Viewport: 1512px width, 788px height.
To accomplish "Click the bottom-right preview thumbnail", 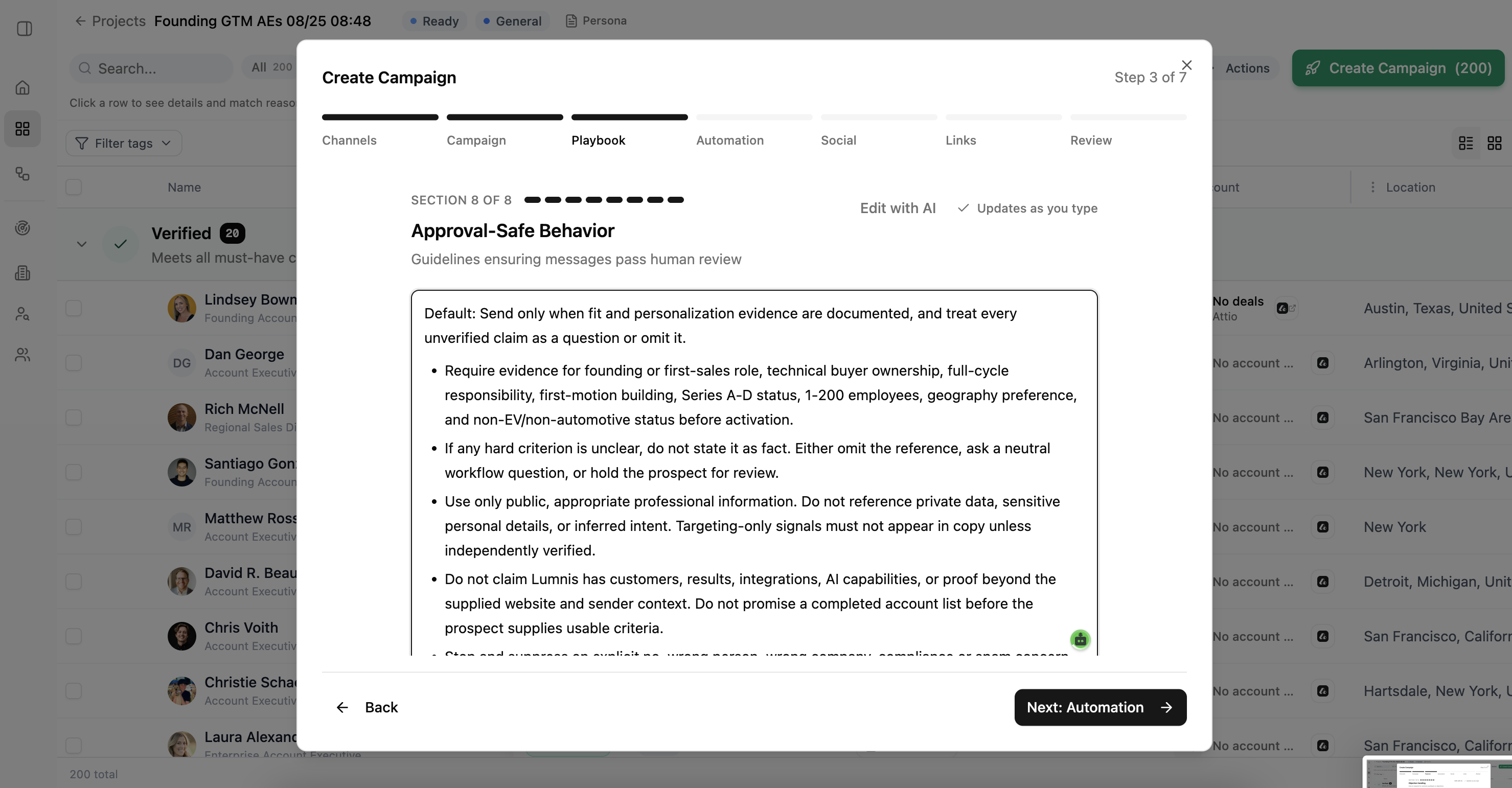I will [x=1438, y=773].
